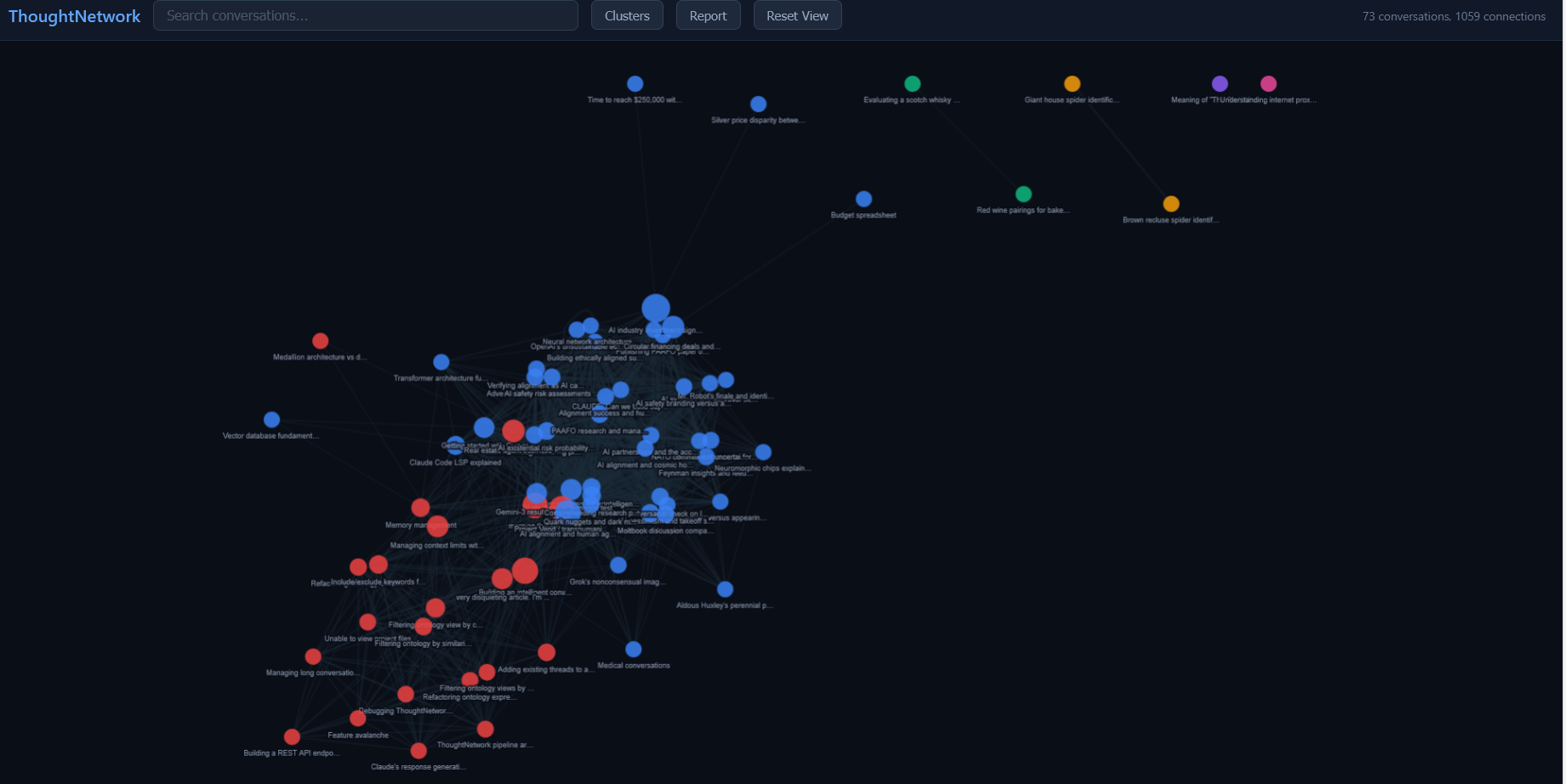Click the 'Neuromorphic chips explain...' label
Image resolution: width=1566 pixels, height=784 pixels.
763,469
